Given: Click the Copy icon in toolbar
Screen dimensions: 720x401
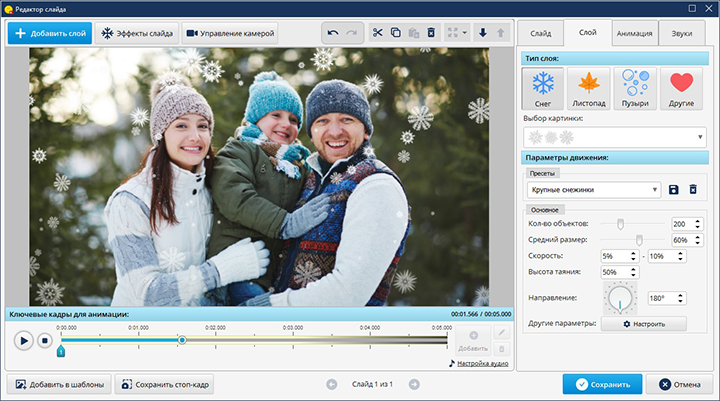Looking at the screenshot, I should (x=395, y=33).
